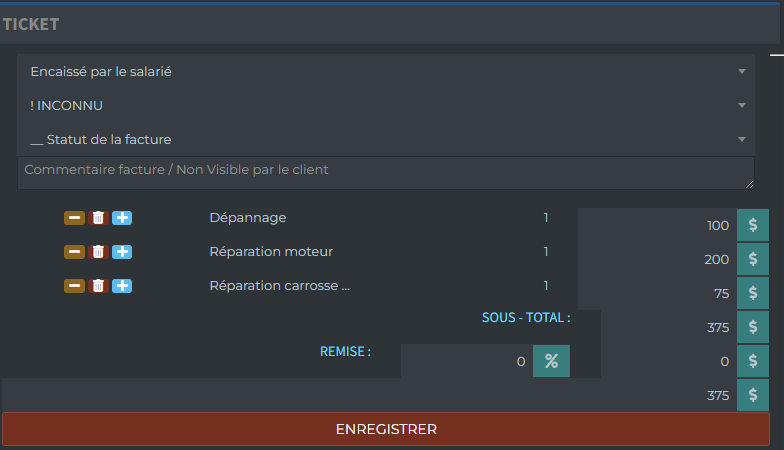Open the 'Encaissé par le salarié' dropdown
This screenshot has width=784, height=450.
coord(386,72)
